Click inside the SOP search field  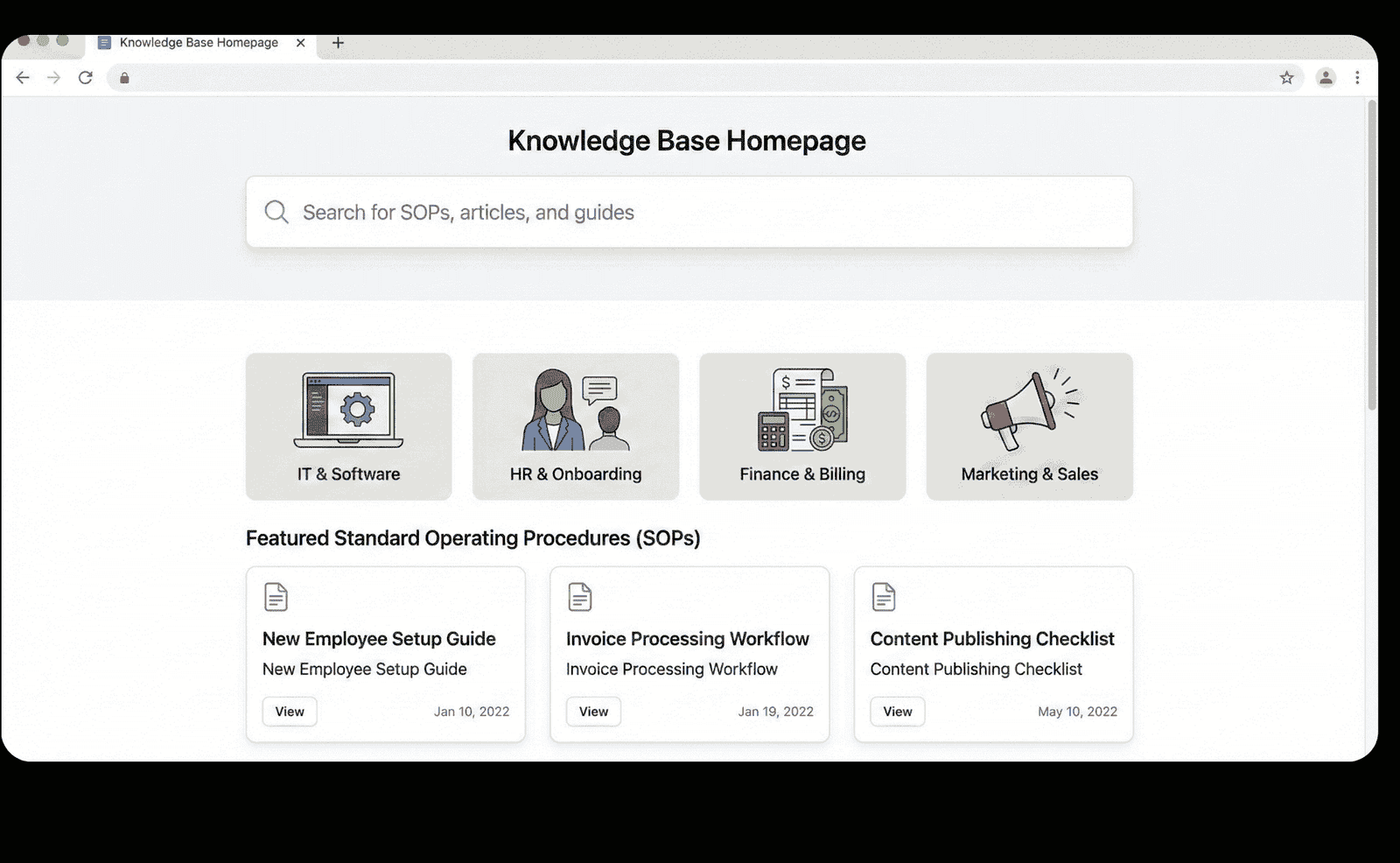coord(612,212)
